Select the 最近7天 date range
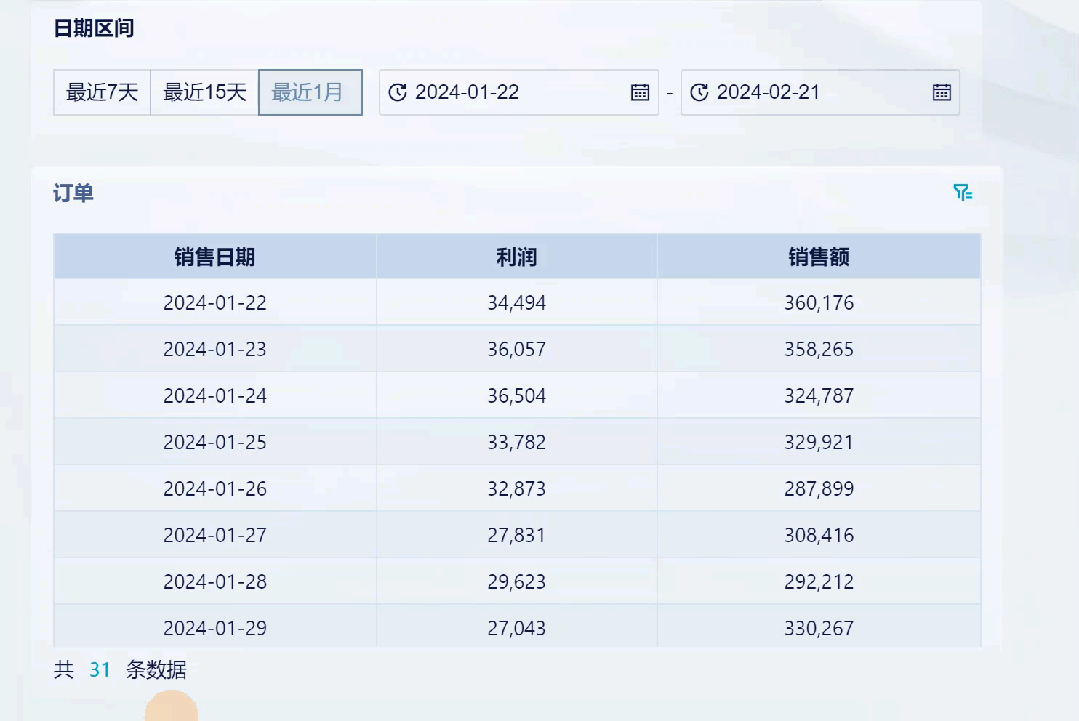 [x=102, y=92]
